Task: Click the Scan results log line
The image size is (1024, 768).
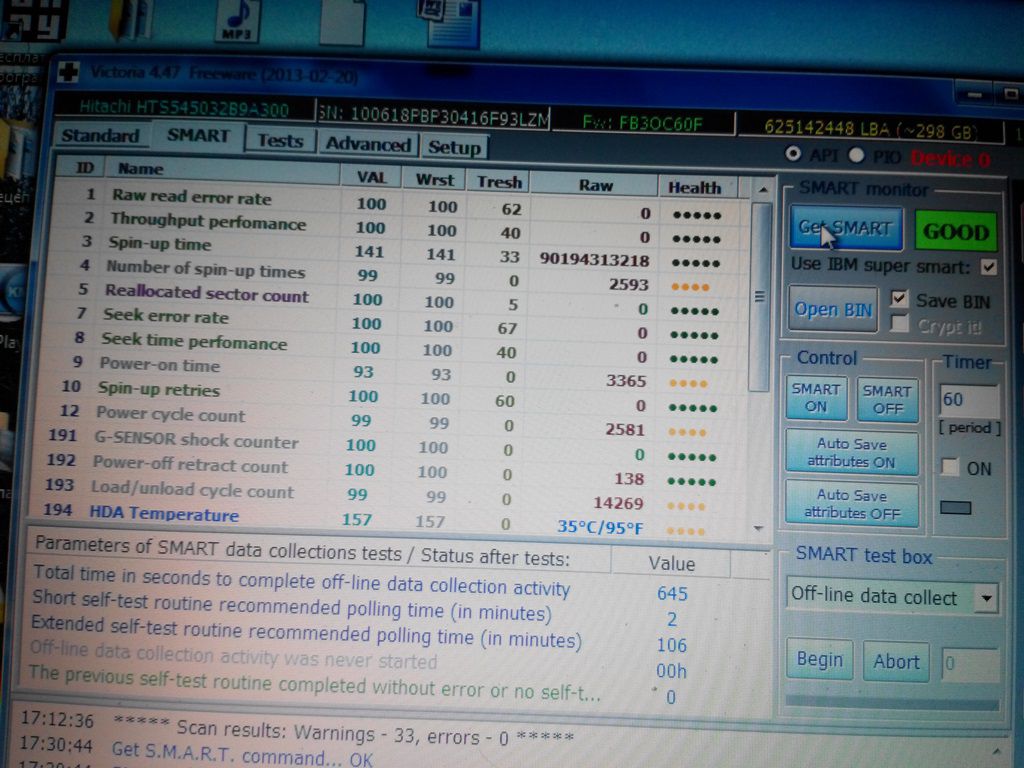Action: click(x=344, y=731)
